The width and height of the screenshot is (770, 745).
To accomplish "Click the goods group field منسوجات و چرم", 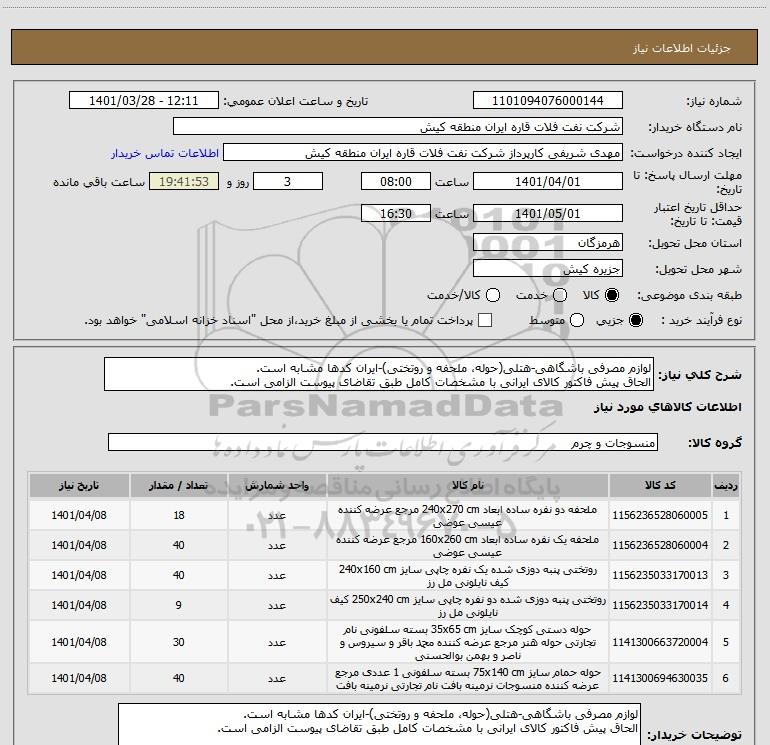I will 383,442.
